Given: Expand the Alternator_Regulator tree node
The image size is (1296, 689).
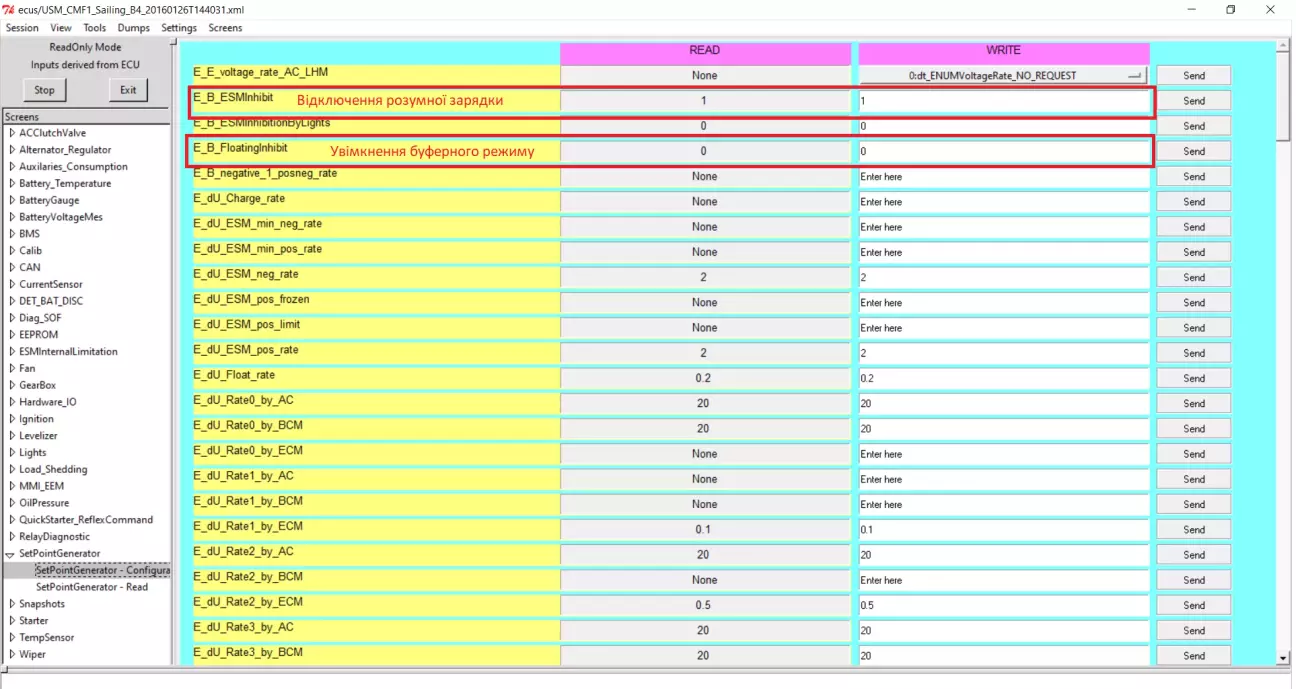Looking at the screenshot, I should point(11,150).
